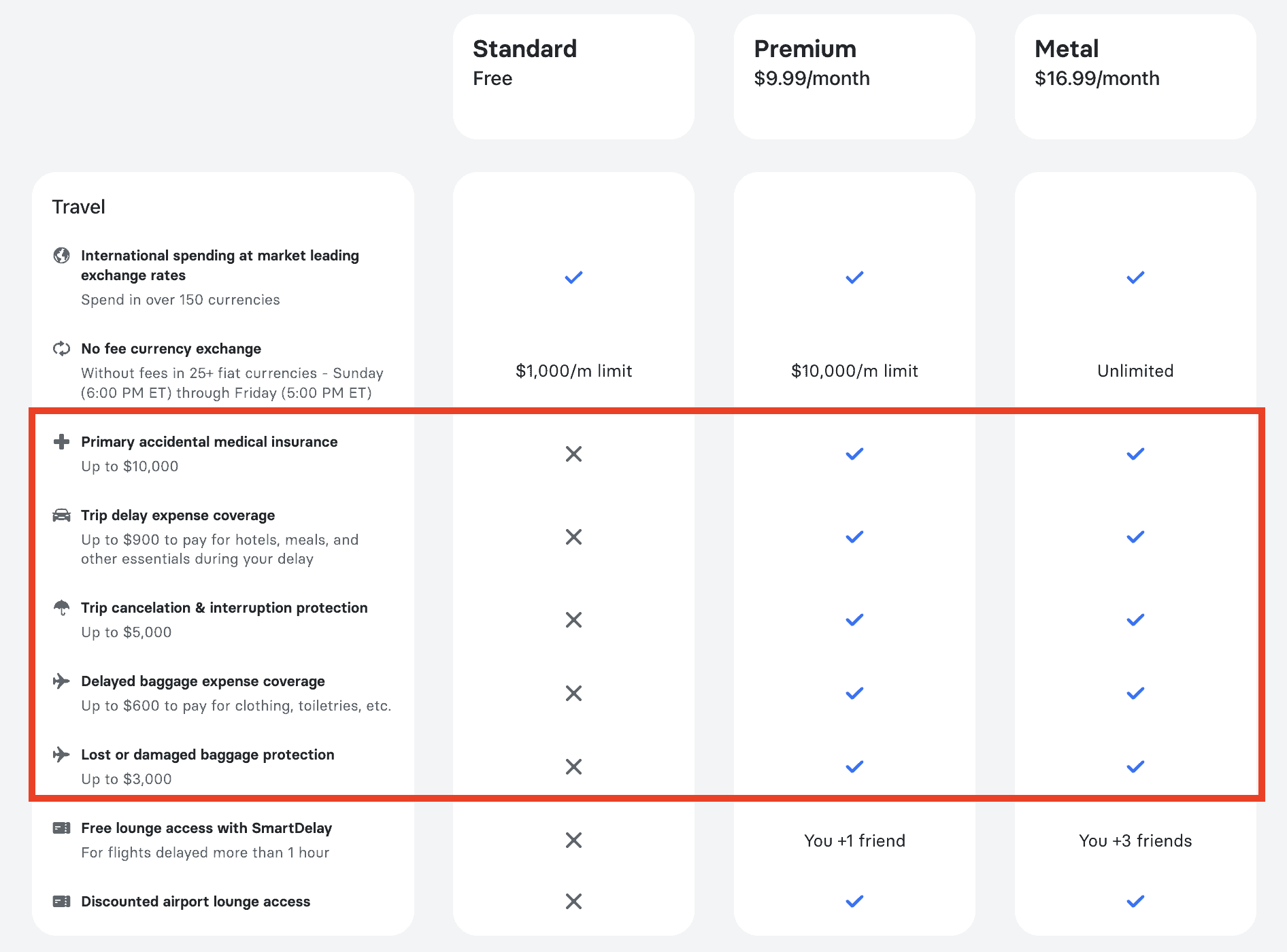
Task: Click the Travel section heading
Action: 79,207
